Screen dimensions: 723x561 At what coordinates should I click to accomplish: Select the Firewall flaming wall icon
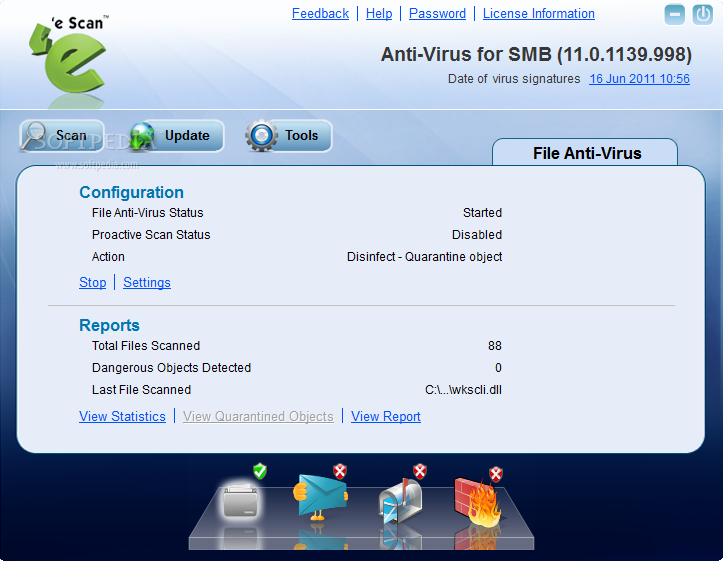(x=478, y=502)
